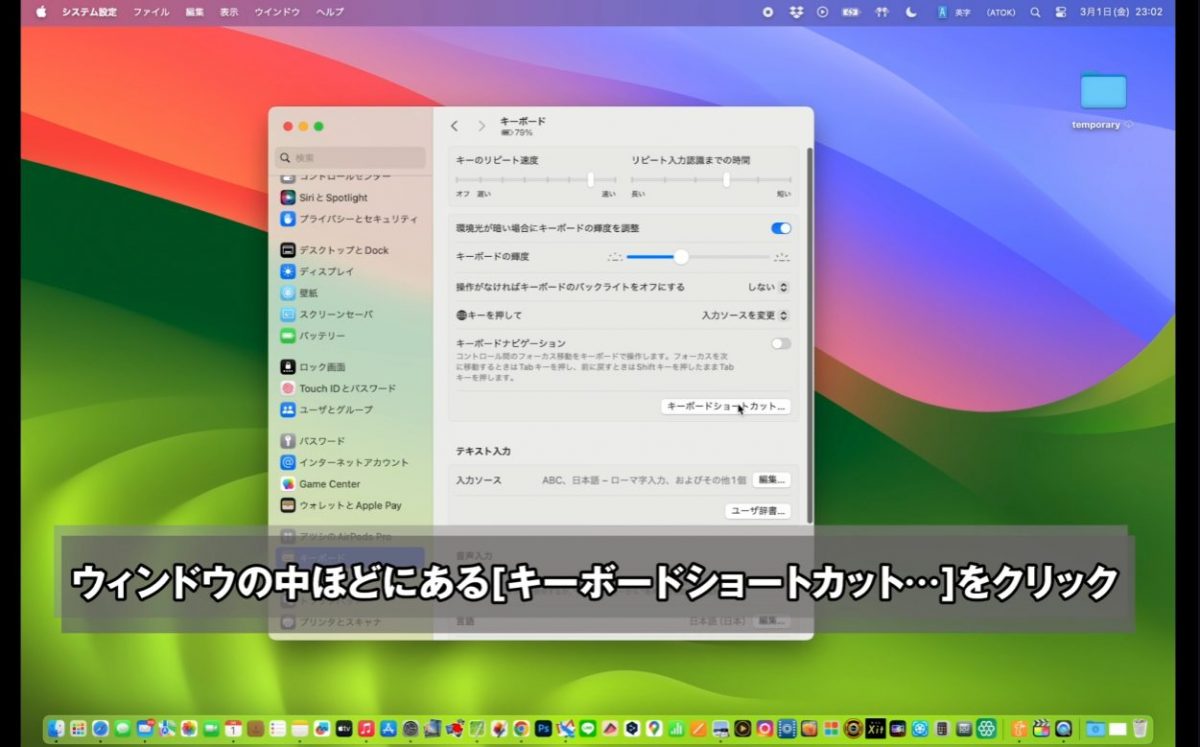Open ATOK input source menu
Image resolution: width=1200 pixels, height=747 pixels.
tap(1000, 12)
